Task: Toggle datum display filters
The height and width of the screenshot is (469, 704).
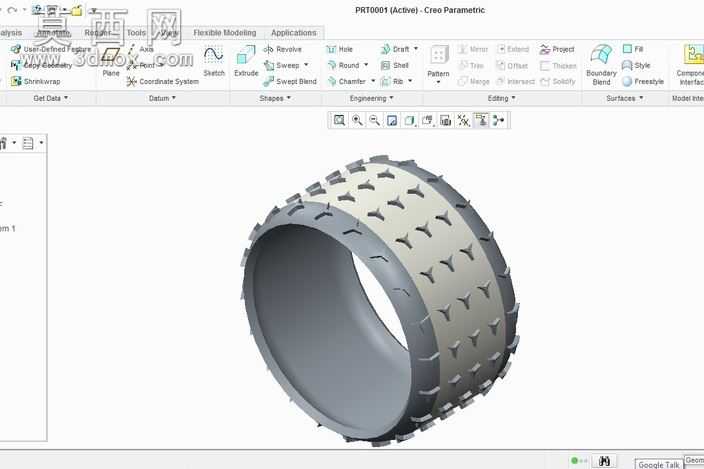Action: click(x=463, y=120)
